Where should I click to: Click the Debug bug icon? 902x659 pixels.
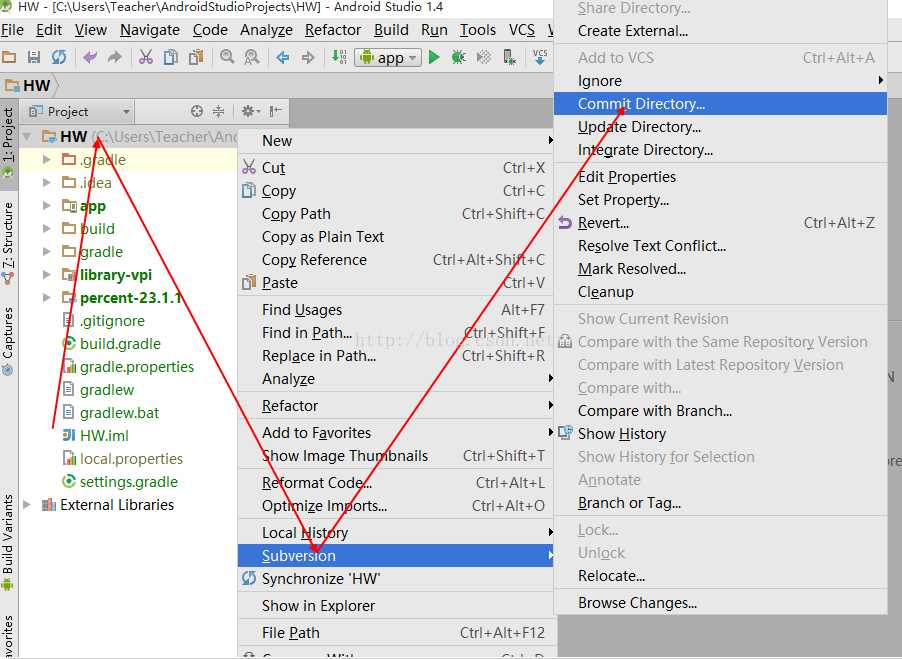458,57
